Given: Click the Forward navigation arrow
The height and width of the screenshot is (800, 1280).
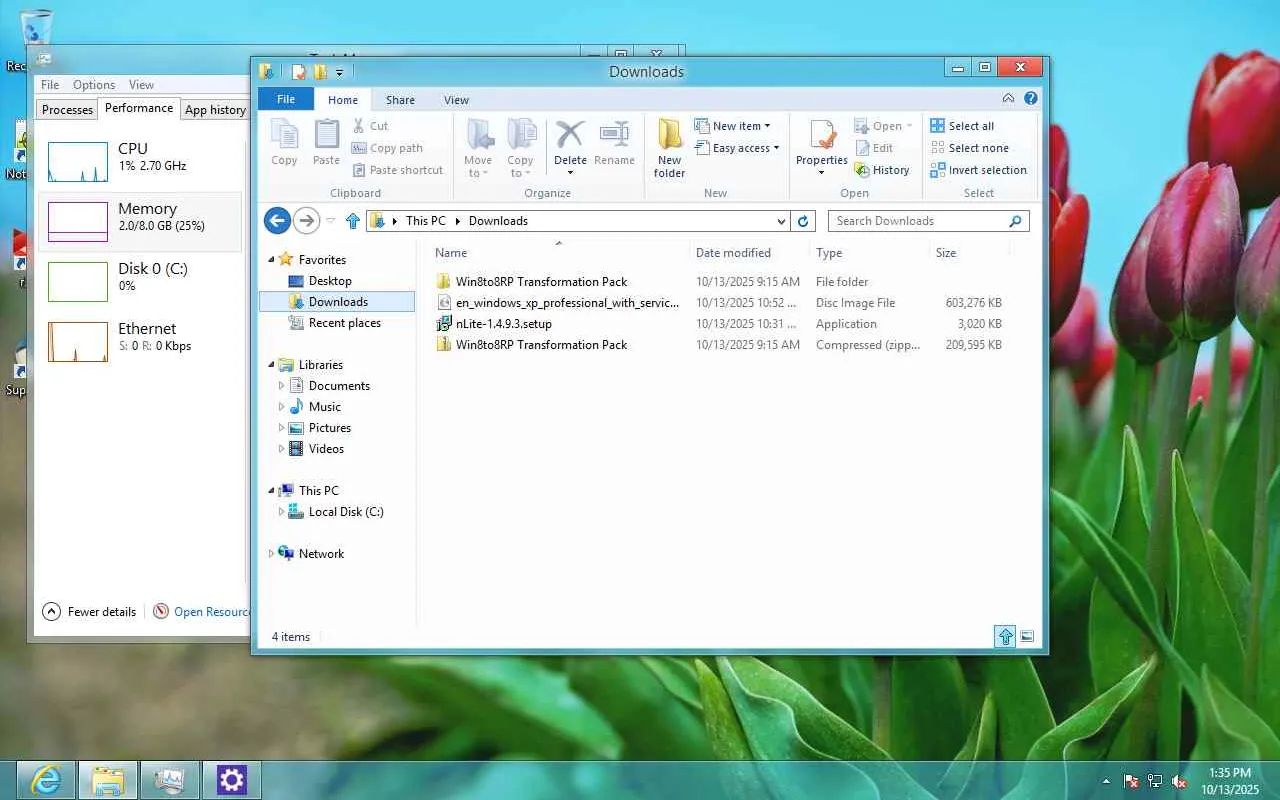Looking at the screenshot, I should 307,221.
